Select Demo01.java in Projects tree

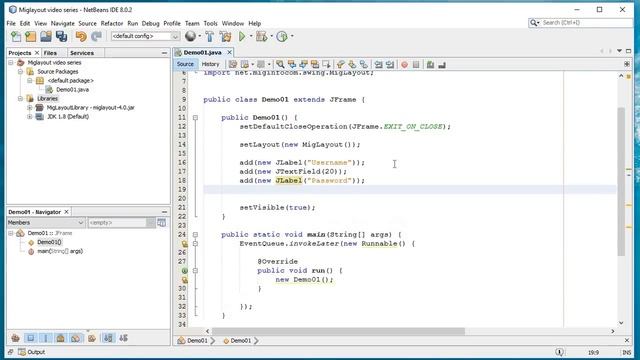[72, 89]
